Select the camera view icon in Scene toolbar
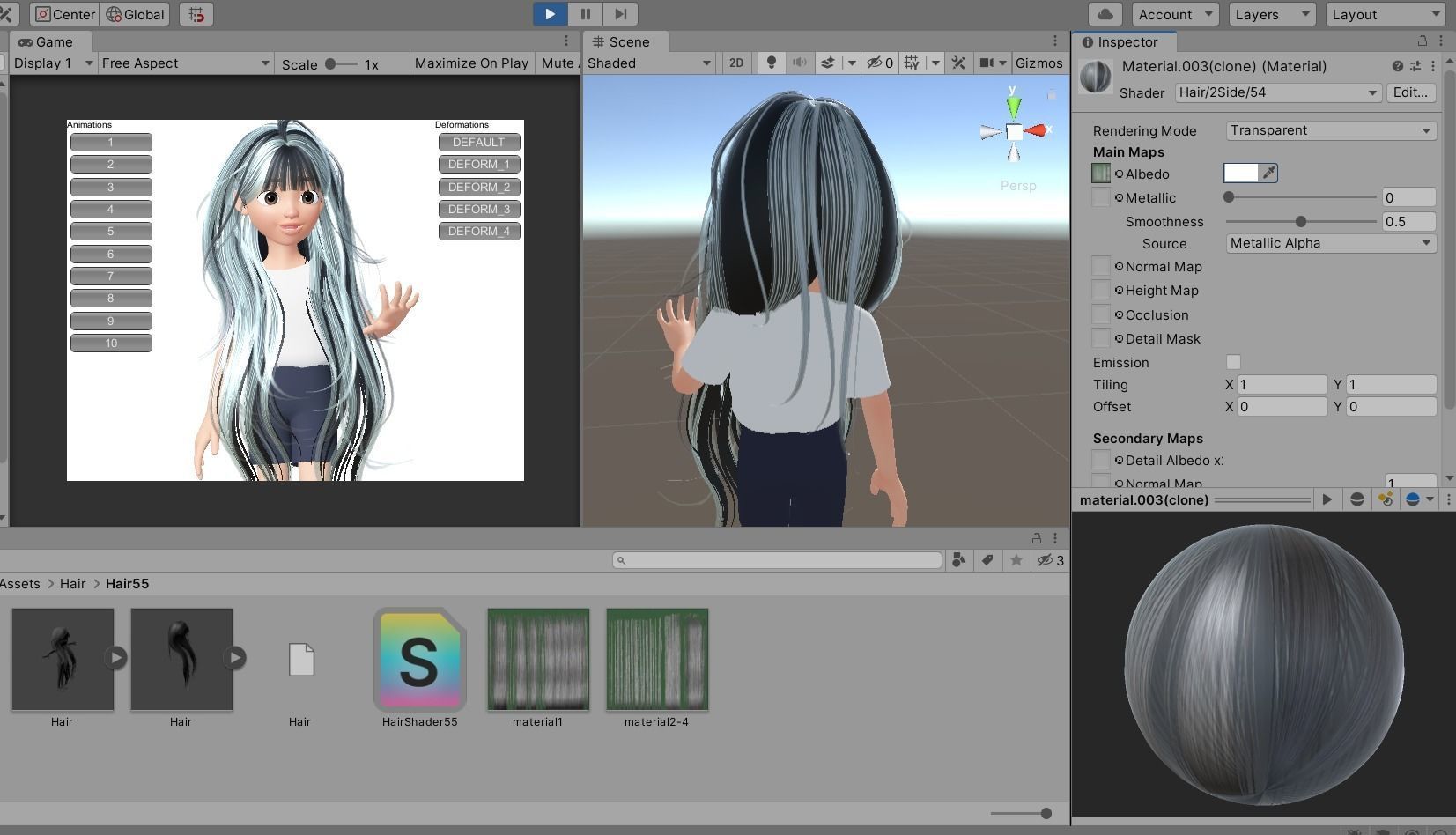 986,63
